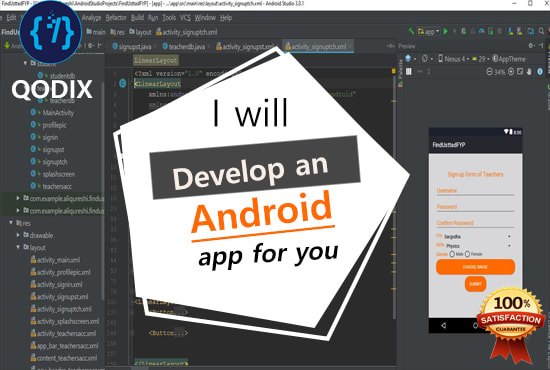Click the zoom out minus icon
Viewport: 550px width, 370px height.
coord(489,72)
